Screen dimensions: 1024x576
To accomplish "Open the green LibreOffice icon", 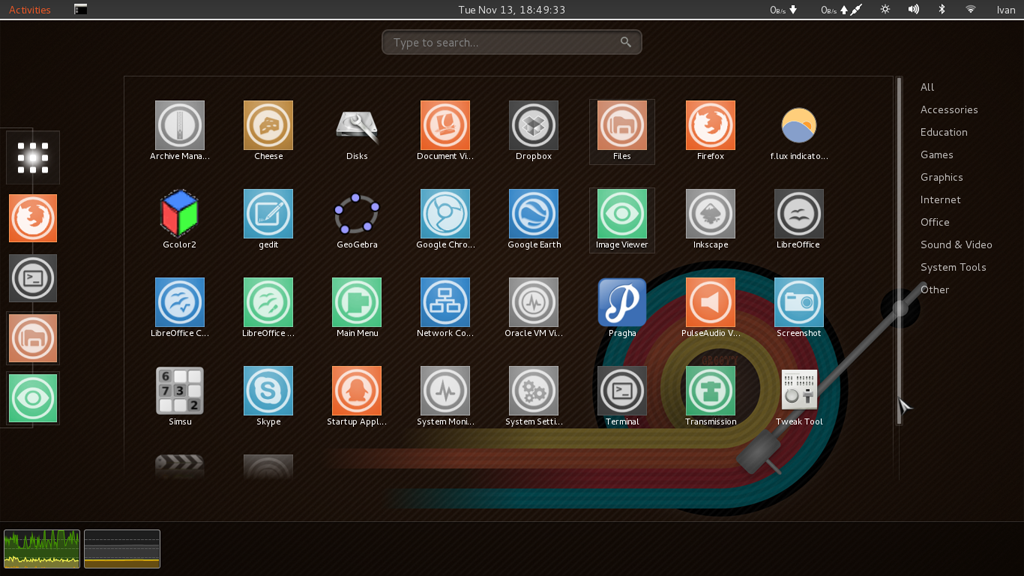I will 268,307.
